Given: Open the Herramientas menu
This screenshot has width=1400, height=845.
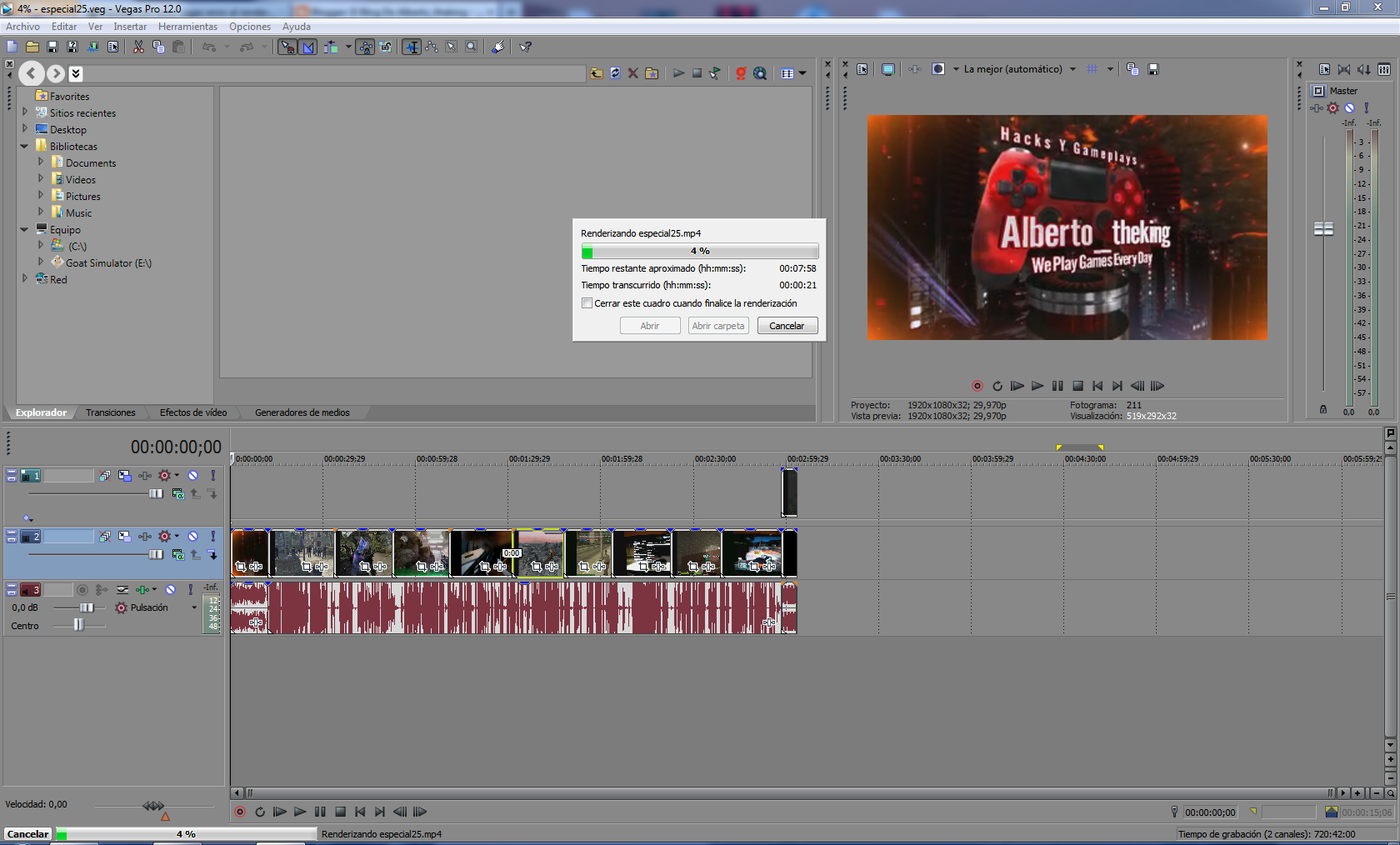Looking at the screenshot, I should tap(187, 27).
